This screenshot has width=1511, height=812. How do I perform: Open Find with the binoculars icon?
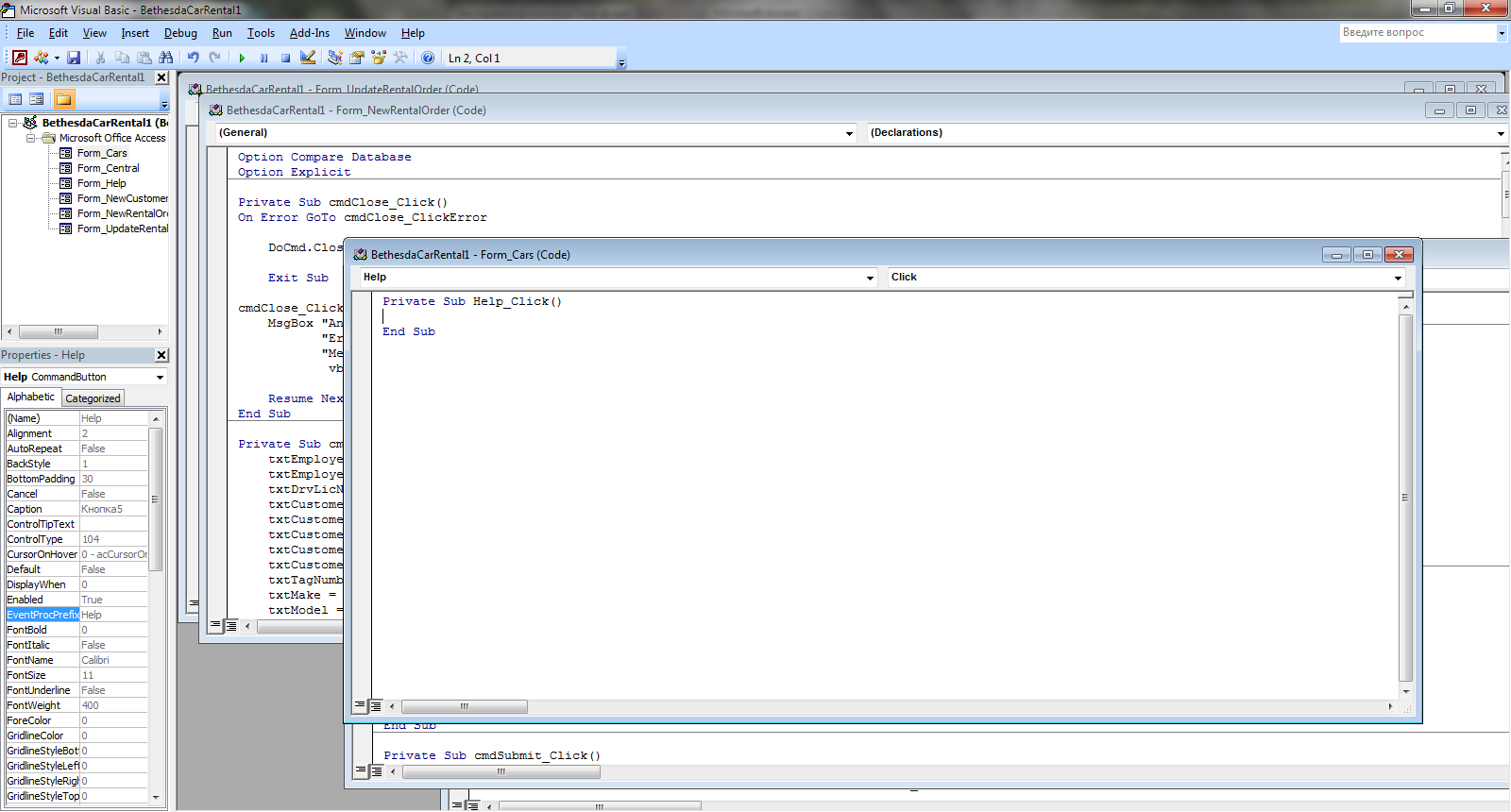pos(166,58)
